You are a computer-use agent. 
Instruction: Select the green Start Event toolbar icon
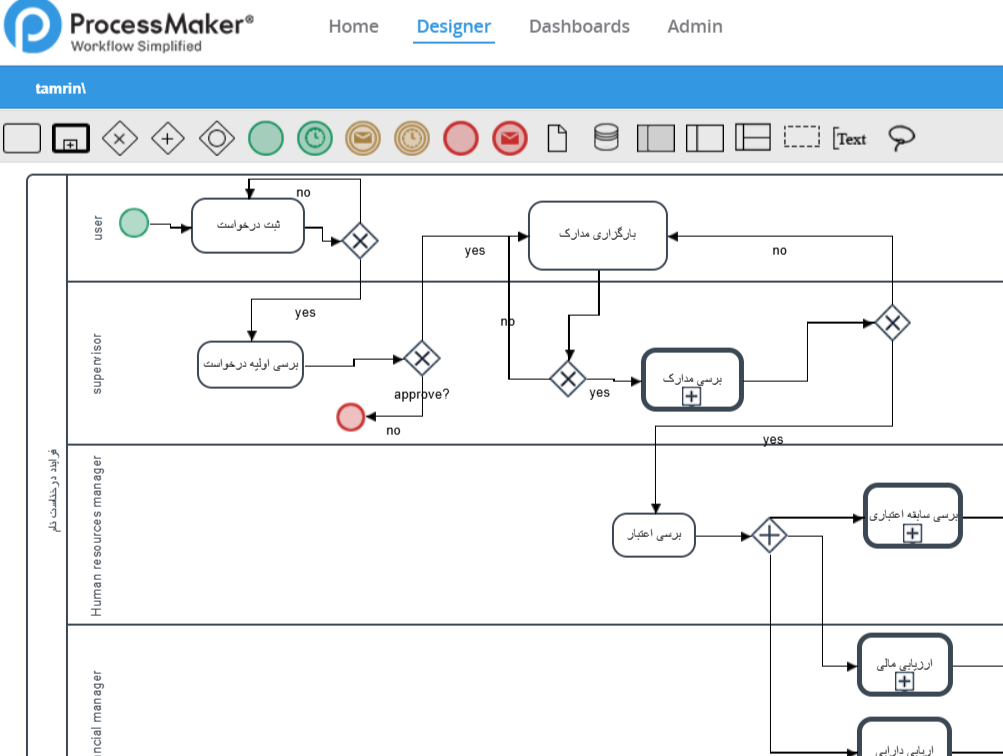point(266,138)
